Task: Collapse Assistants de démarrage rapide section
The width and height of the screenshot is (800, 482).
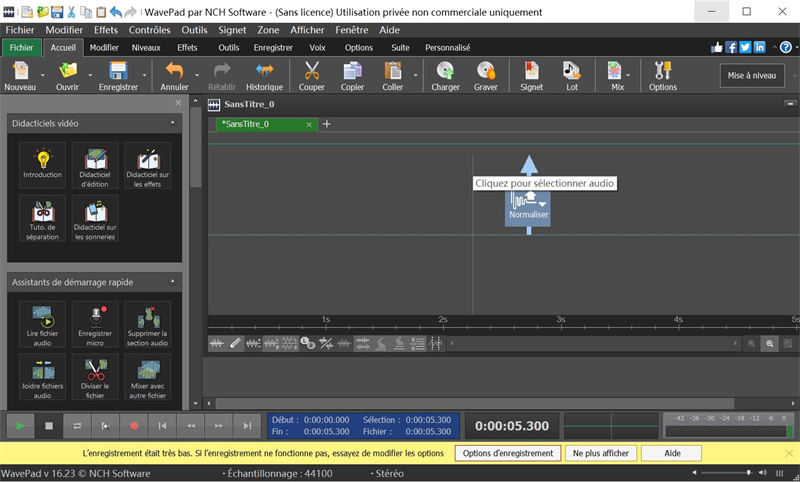Action: (x=172, y=282)
